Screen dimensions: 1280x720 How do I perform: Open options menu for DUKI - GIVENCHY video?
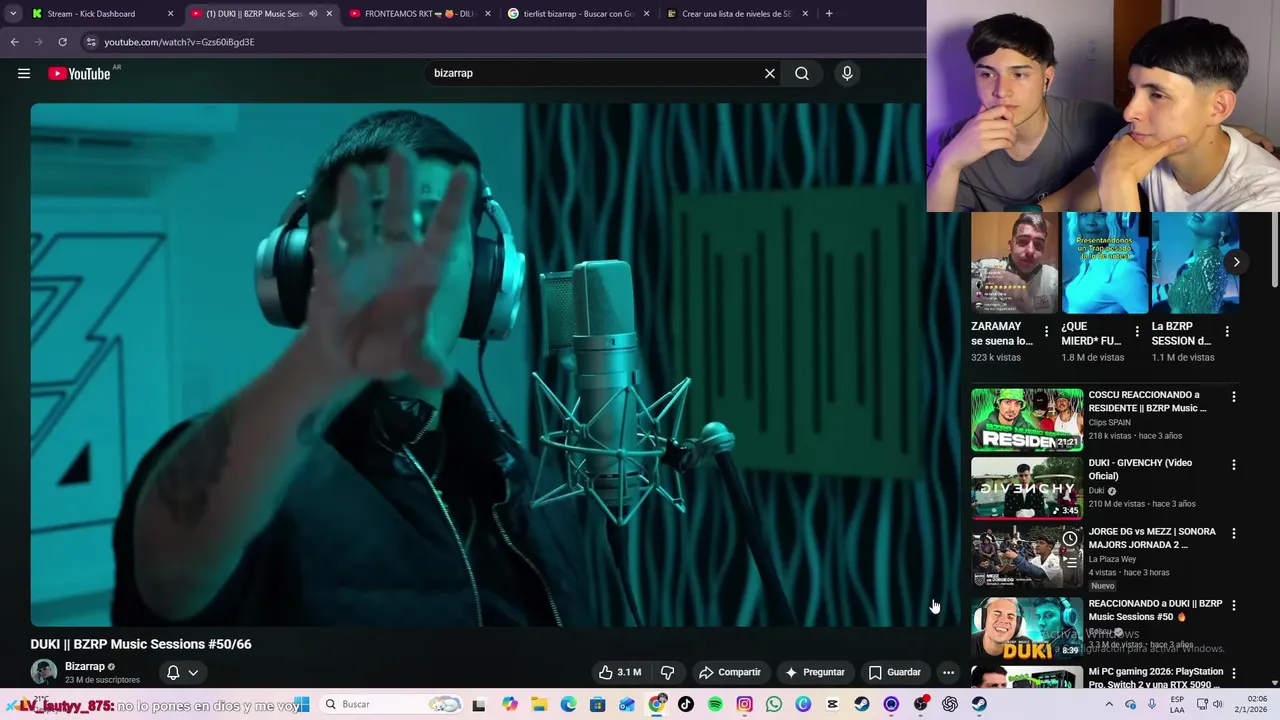click(x=1233, y=465)
